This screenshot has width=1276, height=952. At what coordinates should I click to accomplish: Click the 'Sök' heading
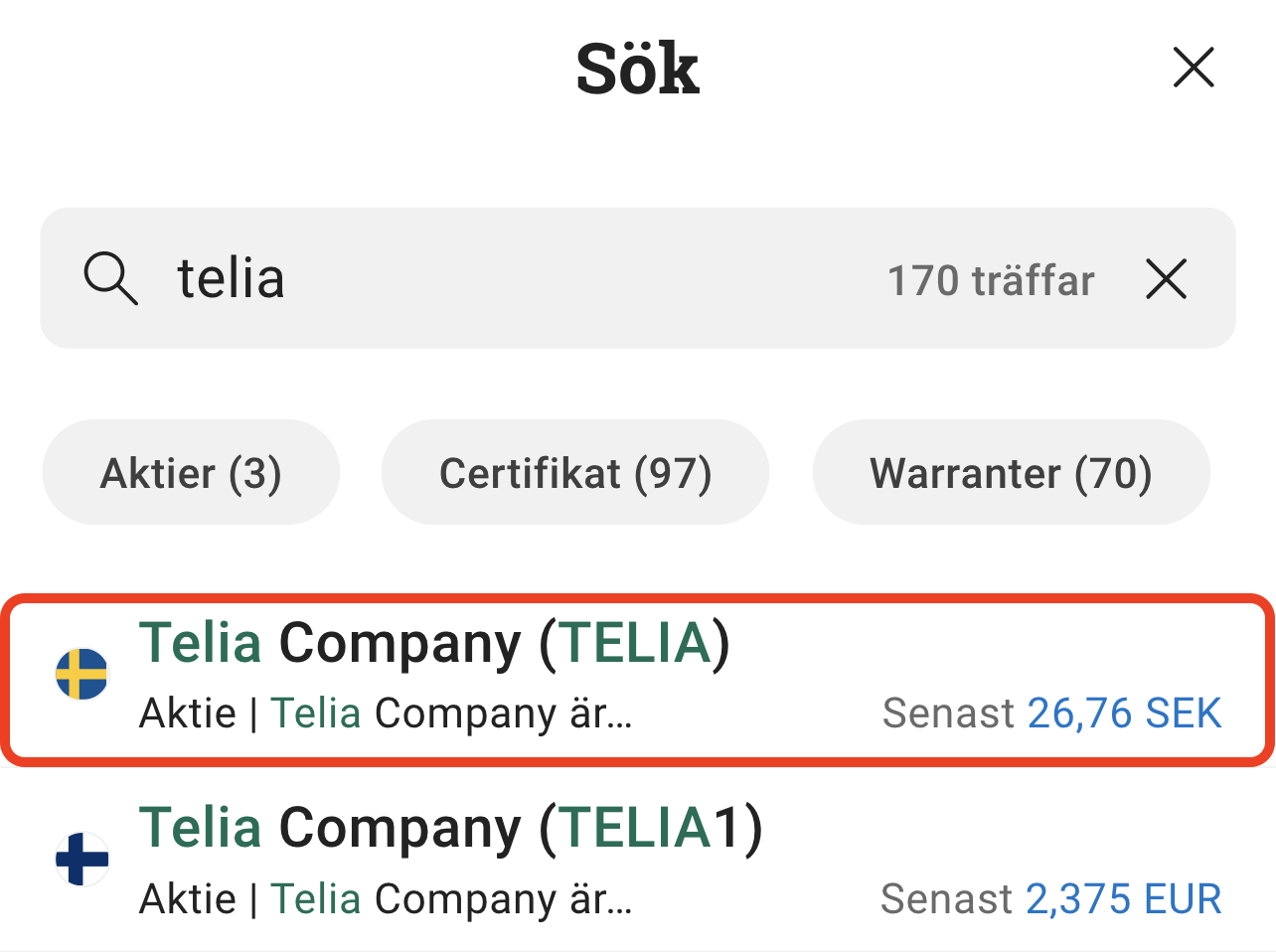coord(638,70)
